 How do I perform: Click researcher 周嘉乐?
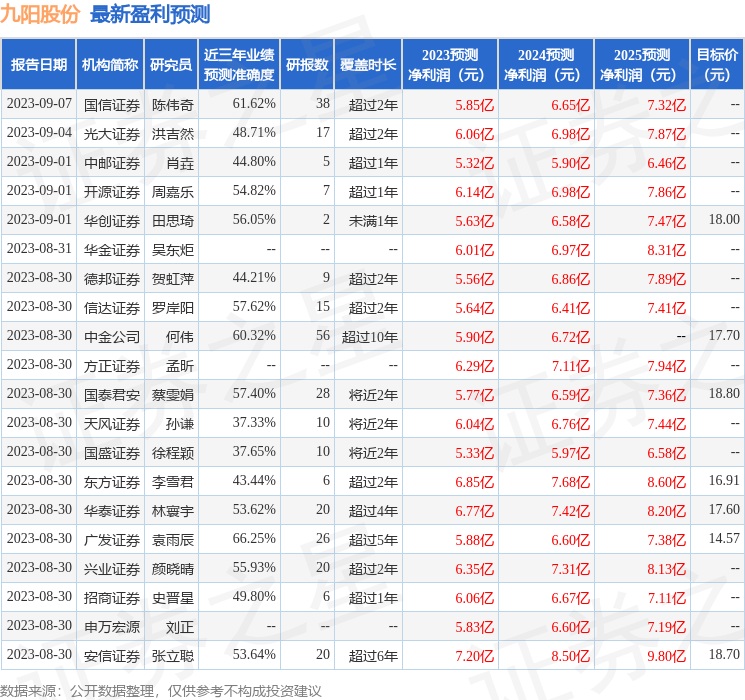coord(172,192)
